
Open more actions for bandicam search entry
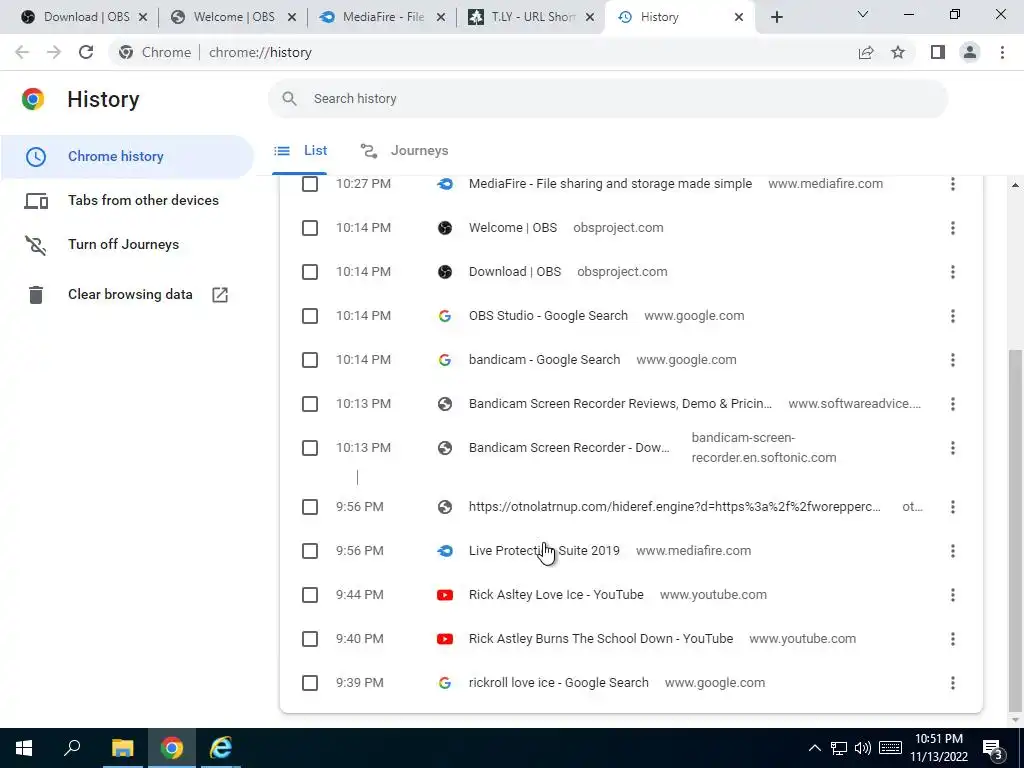point(952,360)
